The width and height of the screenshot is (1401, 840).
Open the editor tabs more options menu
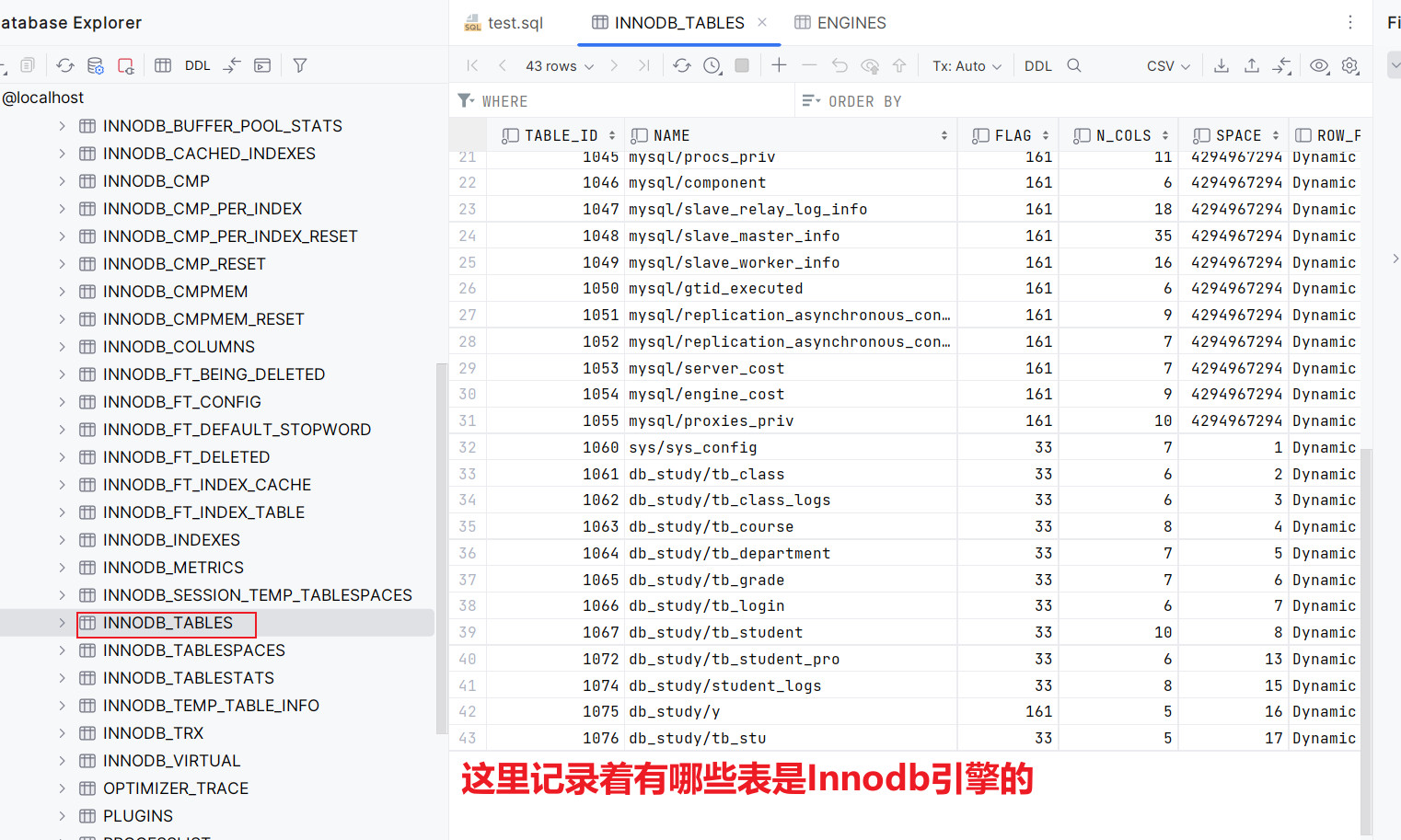1350,22
